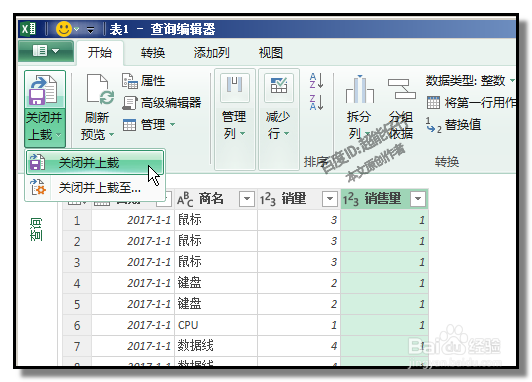Click the 123 type icon of 销量 column
The image size is (532, 382).
(268, 199)
